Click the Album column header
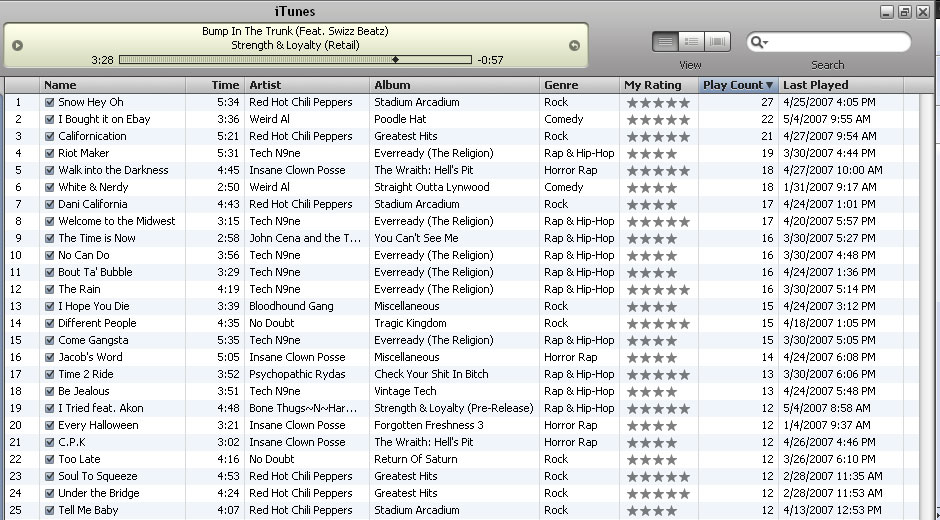The height and width of the screenshot is (520, 940). [454, 85]
